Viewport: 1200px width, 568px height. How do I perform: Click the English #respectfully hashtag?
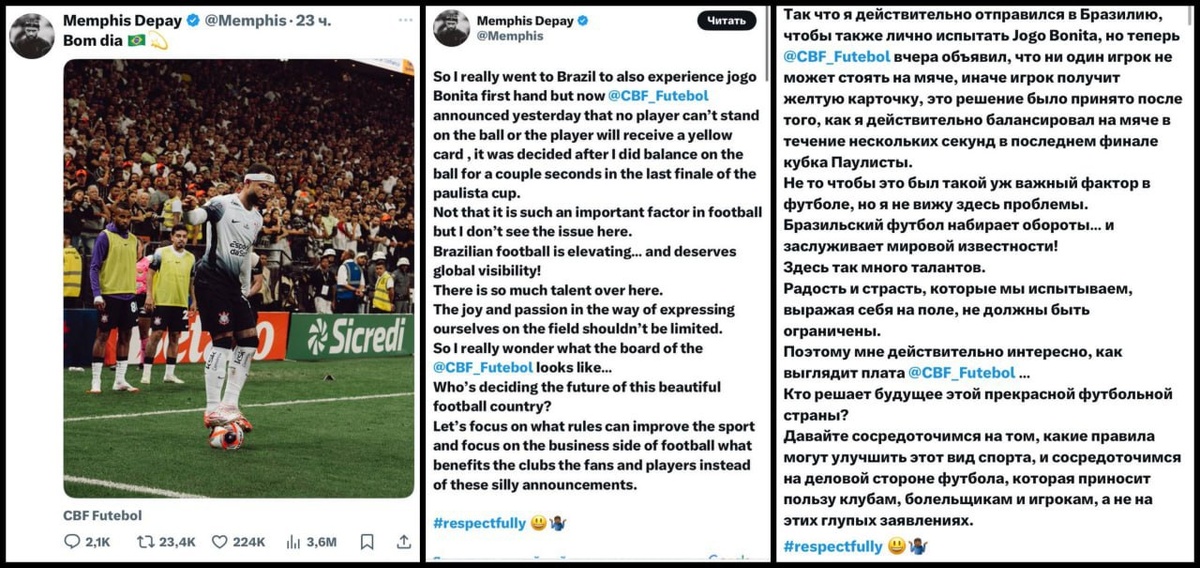tap(476, 522)
